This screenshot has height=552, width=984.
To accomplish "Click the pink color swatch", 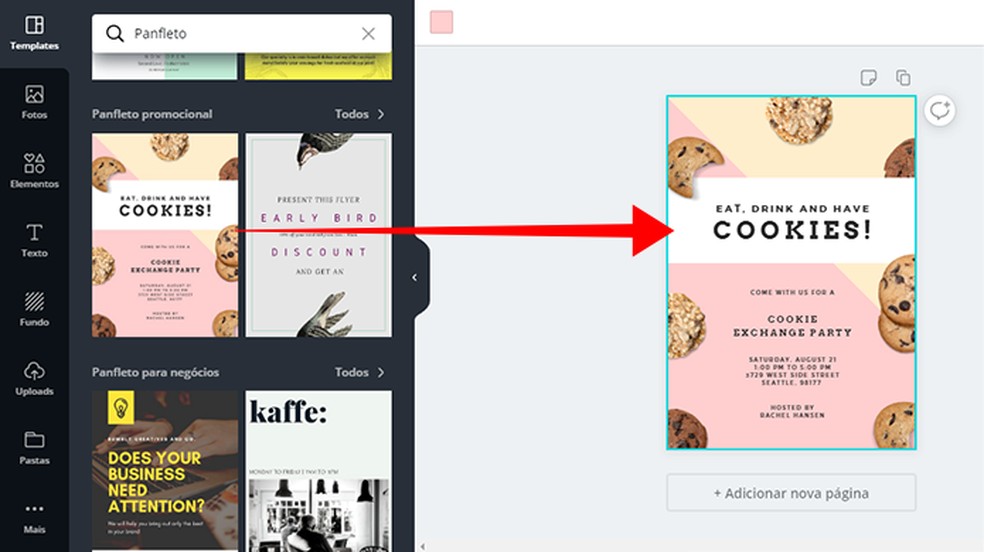I will 441,22.
